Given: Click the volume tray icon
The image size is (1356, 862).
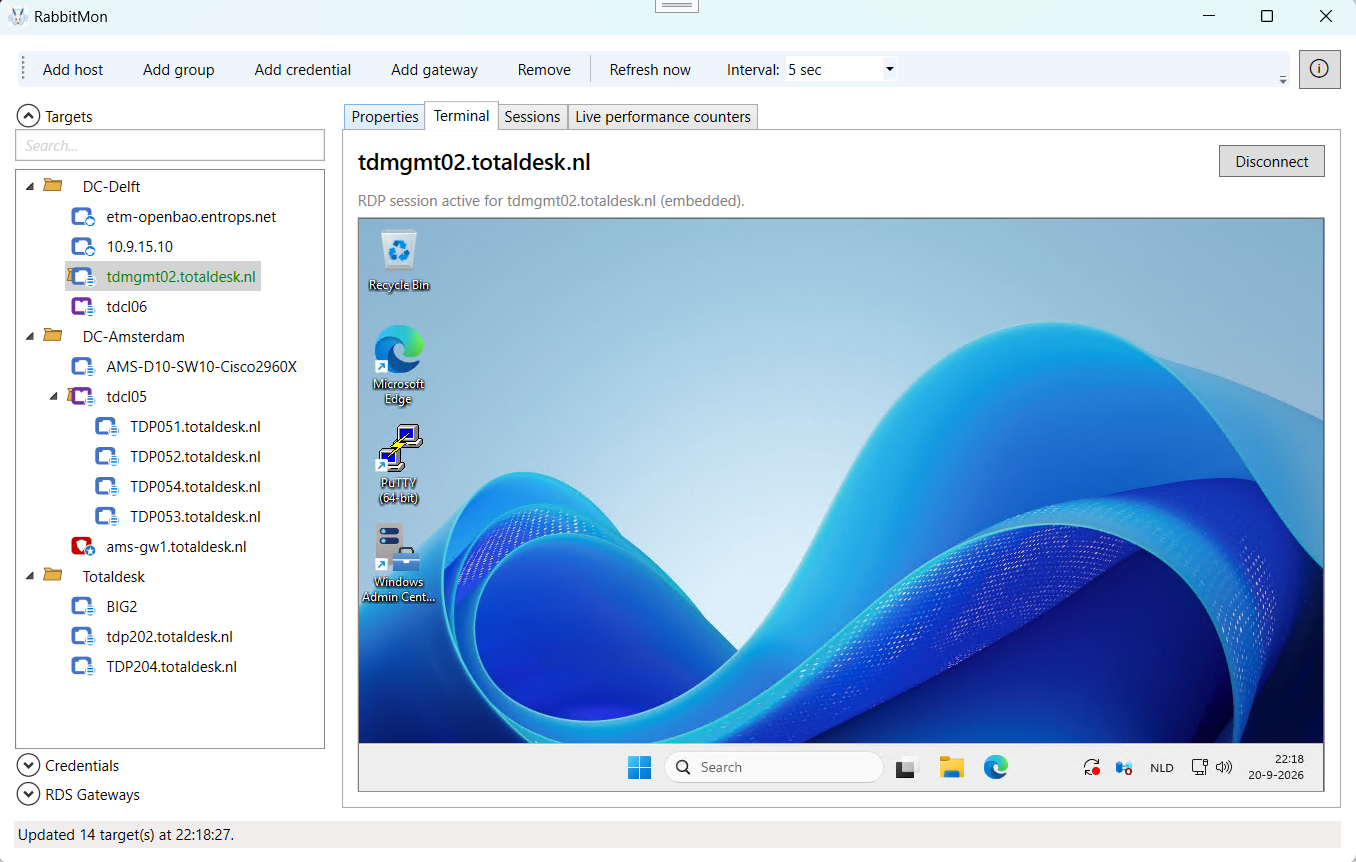Looking at the screenshot, I should pyautogui.click(x=1224, y=767).
